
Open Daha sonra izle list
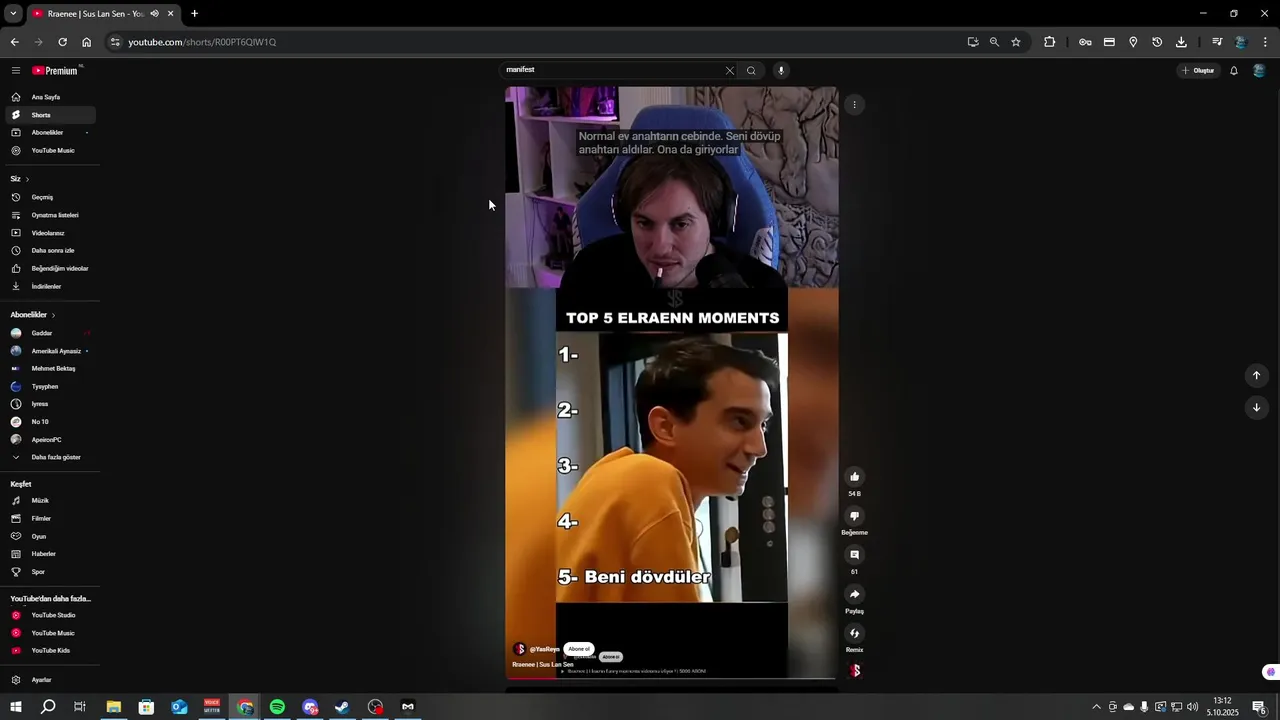[x=48, y=251]
